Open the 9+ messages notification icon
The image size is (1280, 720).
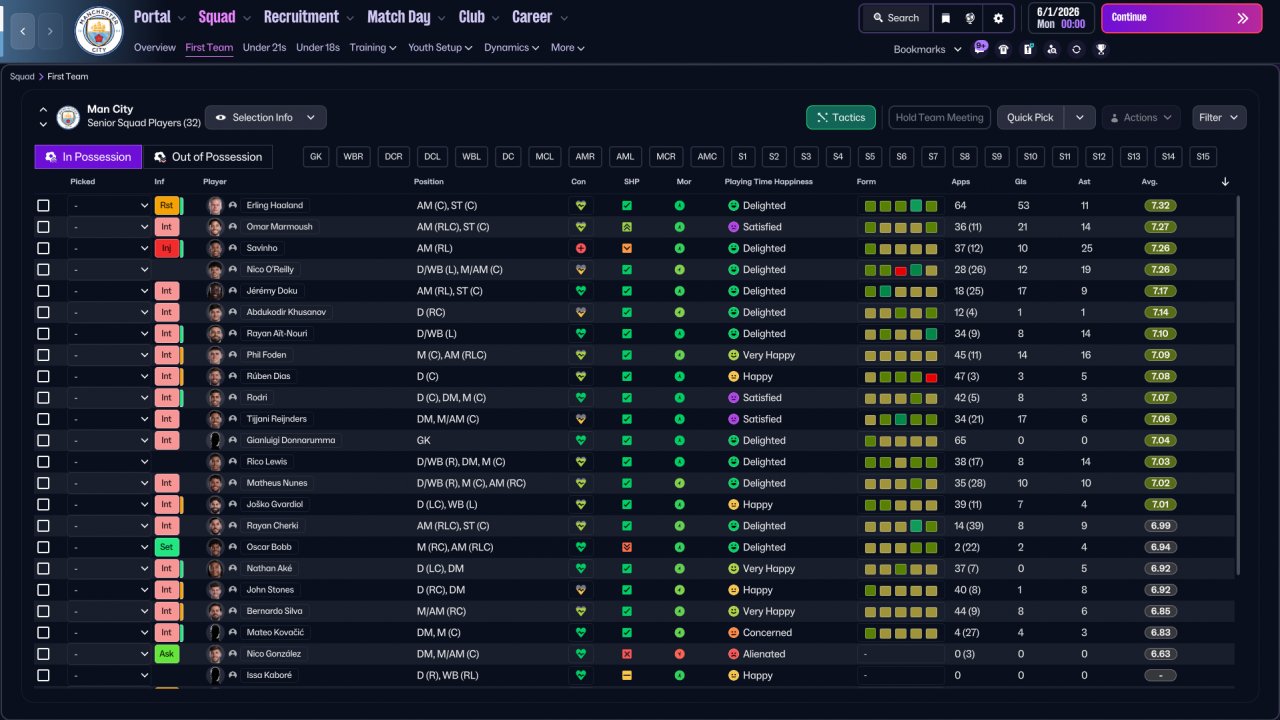[980, 48]
